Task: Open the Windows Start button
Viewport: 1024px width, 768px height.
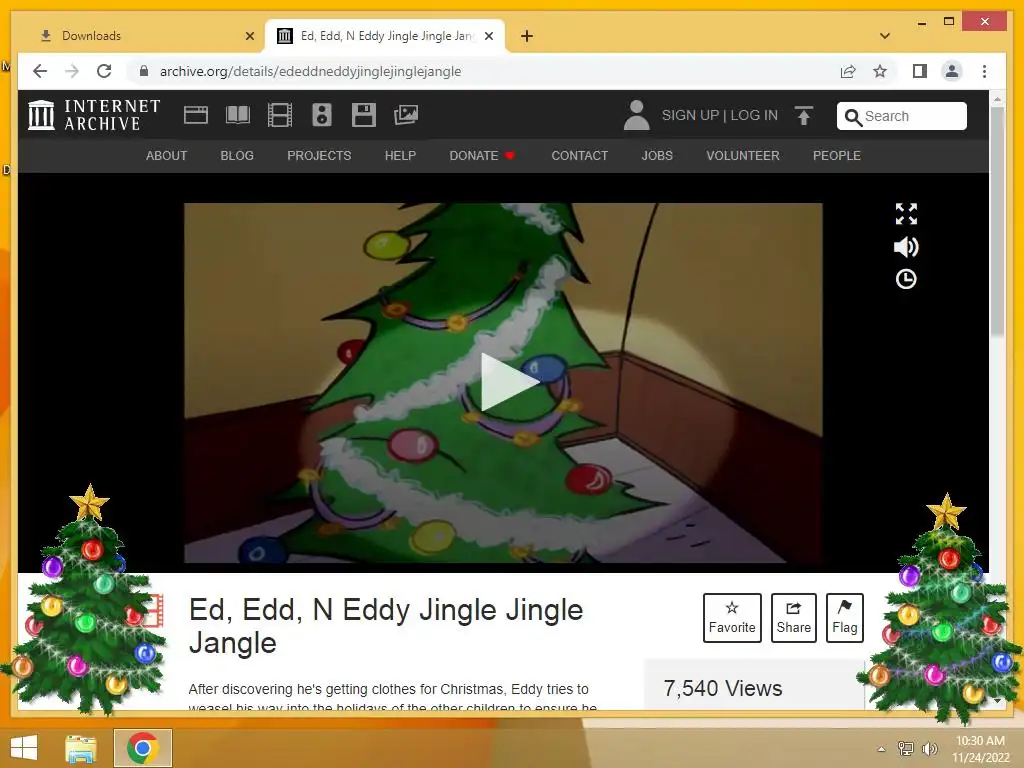Action: coord(24,748)
